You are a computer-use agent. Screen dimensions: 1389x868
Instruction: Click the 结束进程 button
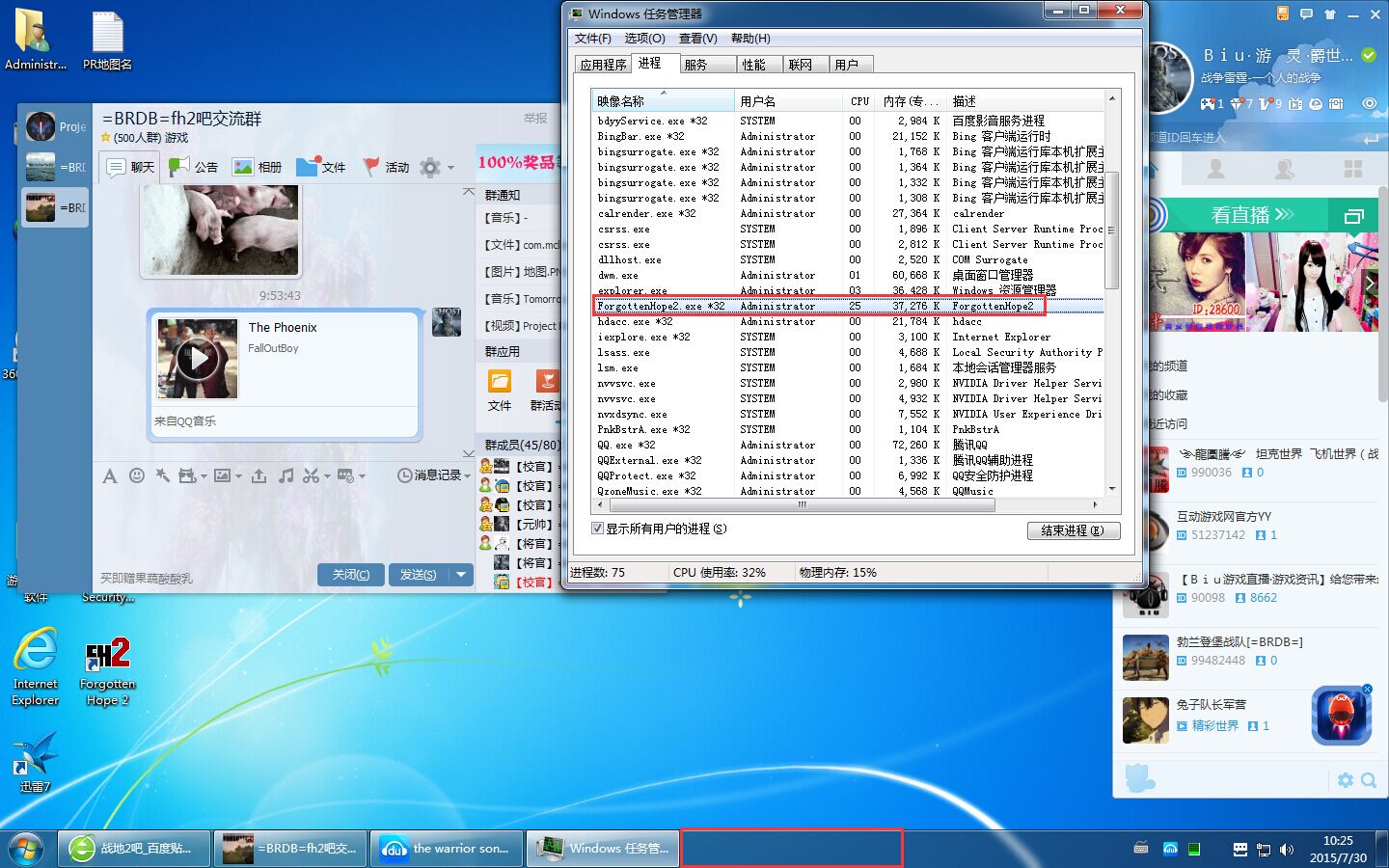[x=1074, y=530]
